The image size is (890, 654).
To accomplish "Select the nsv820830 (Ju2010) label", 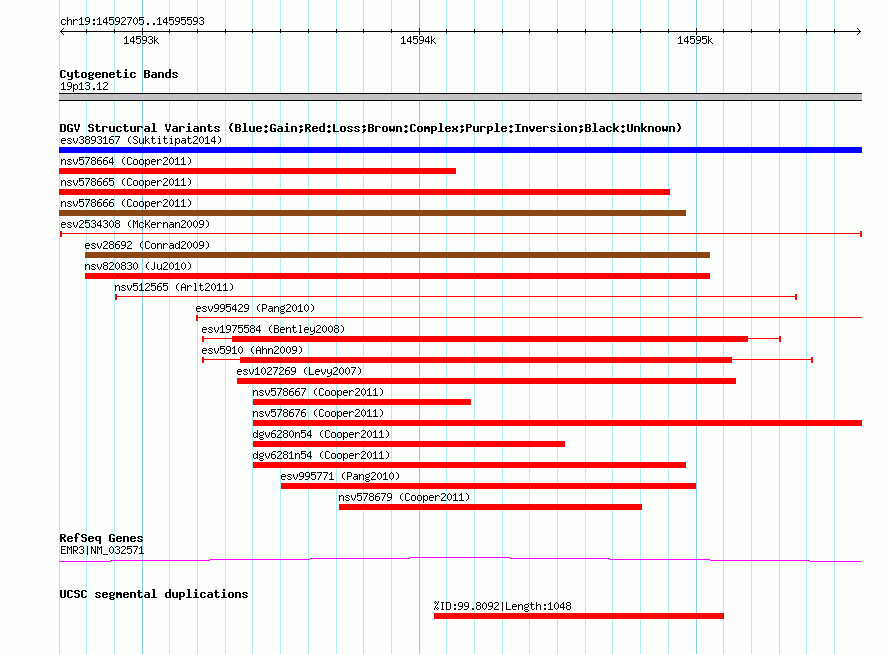I will click(x=138, y=266).
